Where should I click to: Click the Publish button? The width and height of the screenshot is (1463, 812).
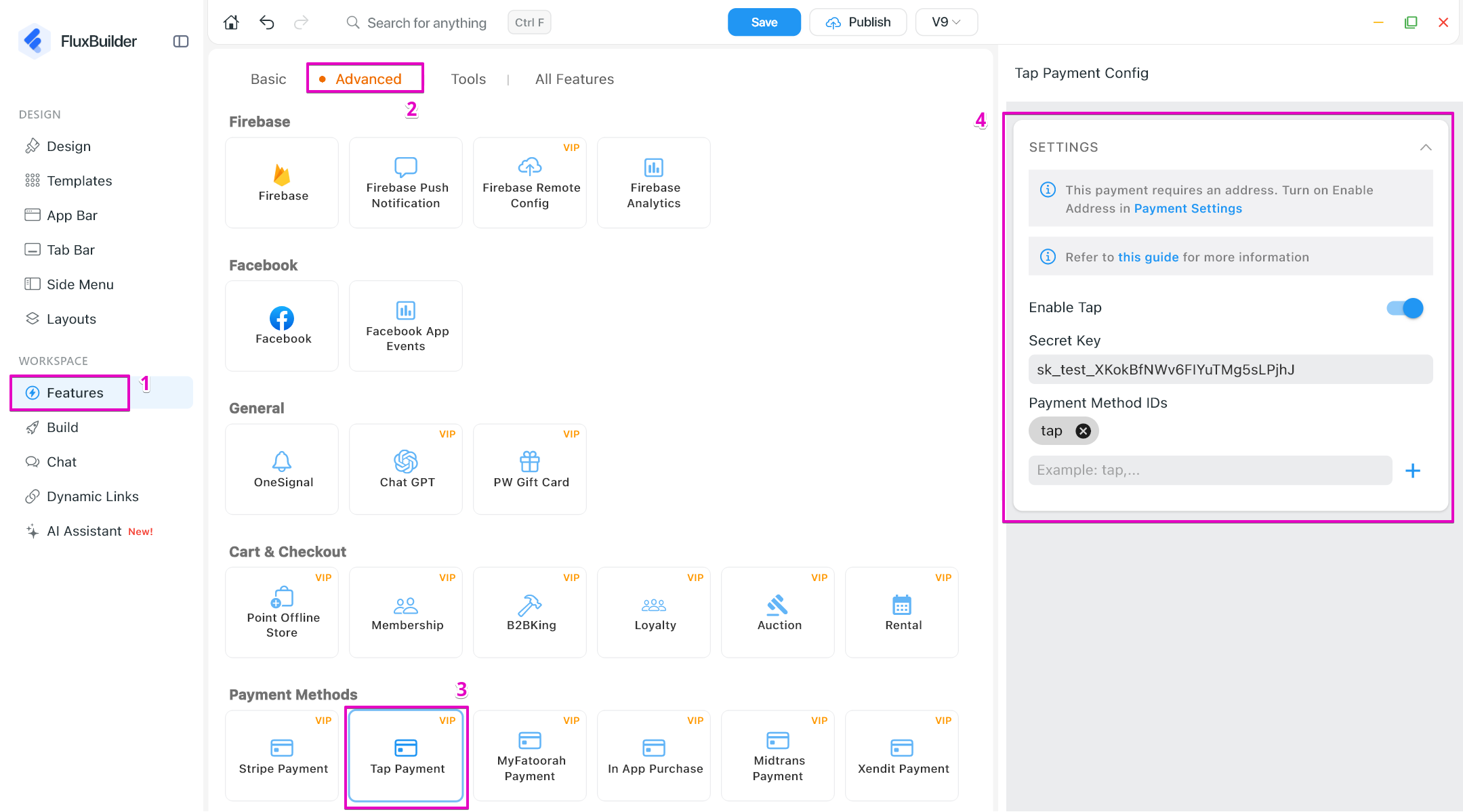pos(858,22)
